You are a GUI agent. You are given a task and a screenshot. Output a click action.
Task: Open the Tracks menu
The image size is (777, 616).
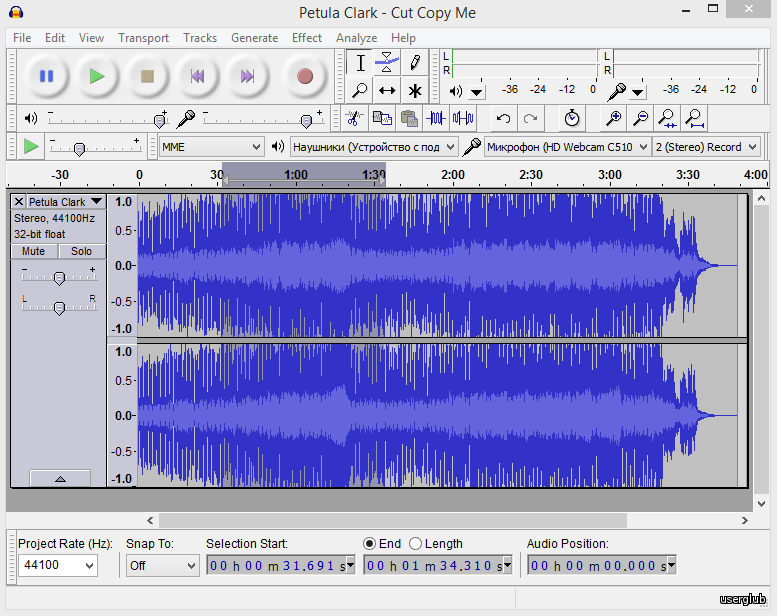pyautogui.click(x=200, y=38)
